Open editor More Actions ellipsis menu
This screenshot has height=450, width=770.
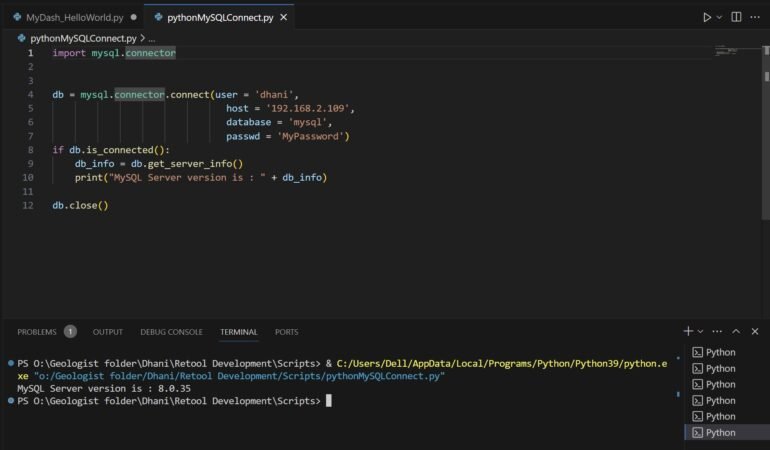click(x=755, y=17)
